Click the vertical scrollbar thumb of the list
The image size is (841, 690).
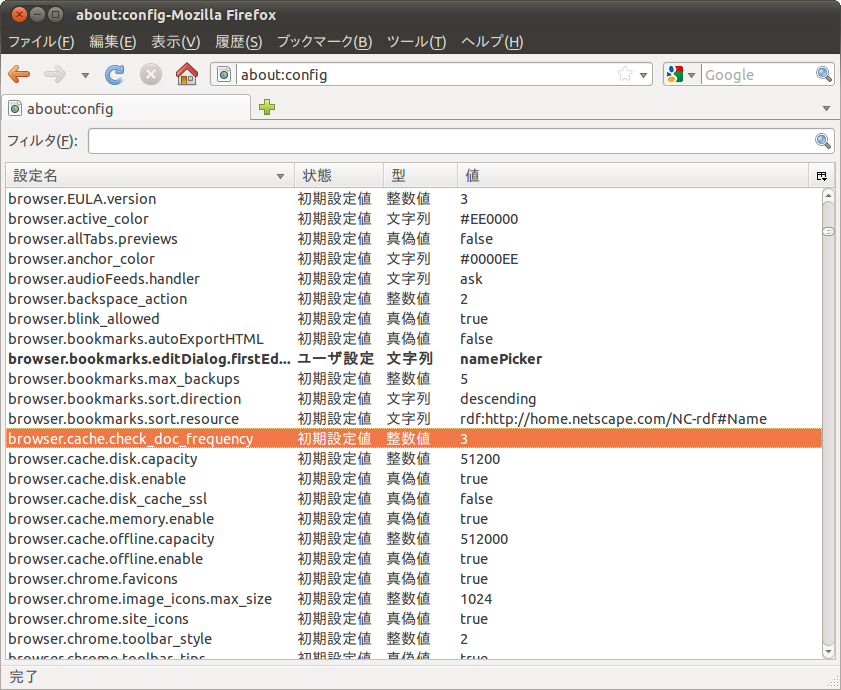[x=828, y=231]
